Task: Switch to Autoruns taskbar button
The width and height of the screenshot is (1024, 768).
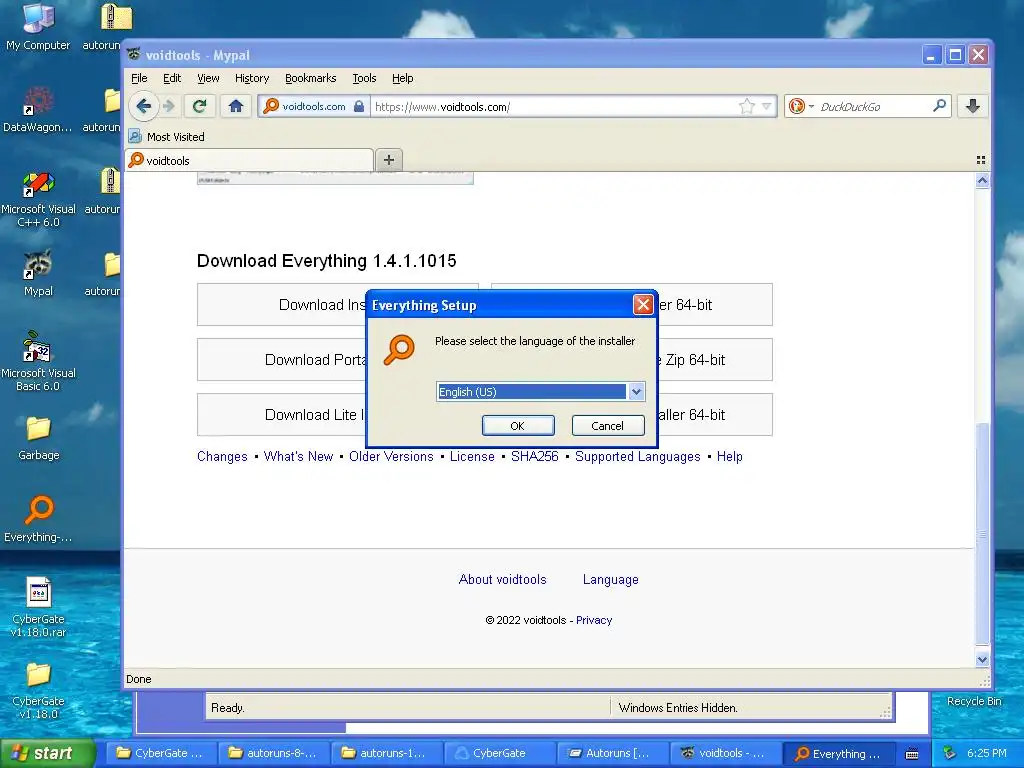Action: tap(613, 753)
